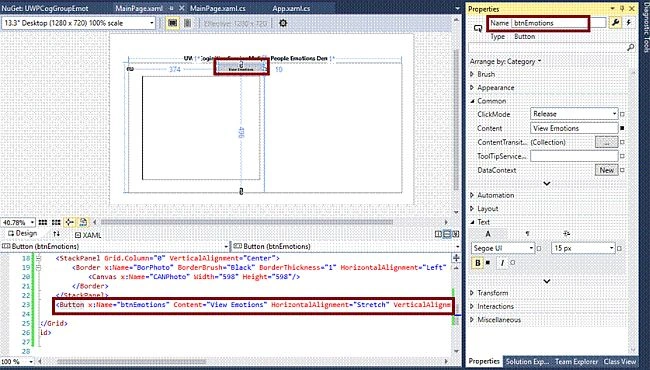Image resolution: width=650 pixels, height=370 pixels.
Task: Open Arrange by: Category menu
Action: click(506, 61)
